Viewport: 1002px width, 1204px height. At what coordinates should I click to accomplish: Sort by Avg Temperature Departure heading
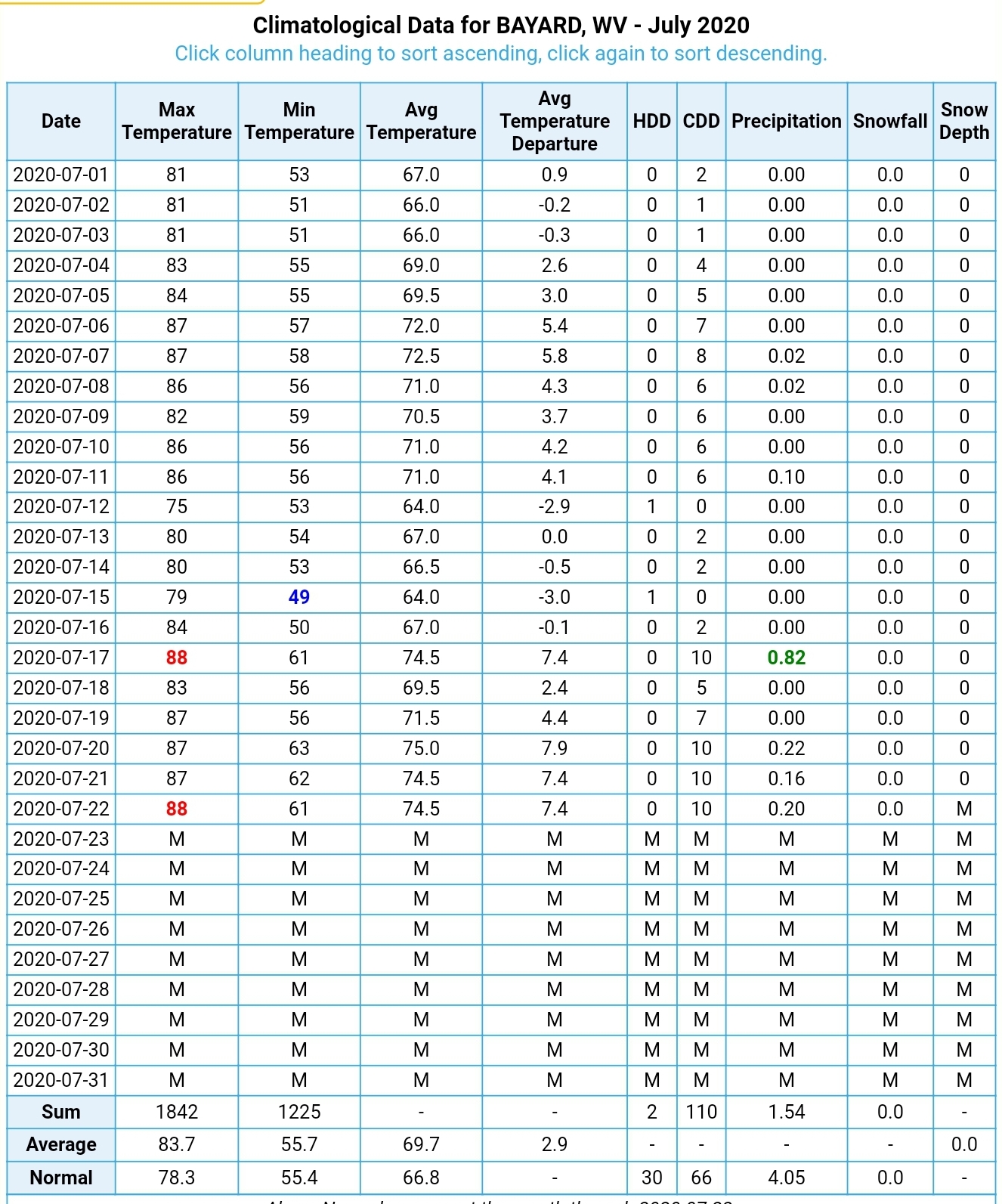point(554,121)
